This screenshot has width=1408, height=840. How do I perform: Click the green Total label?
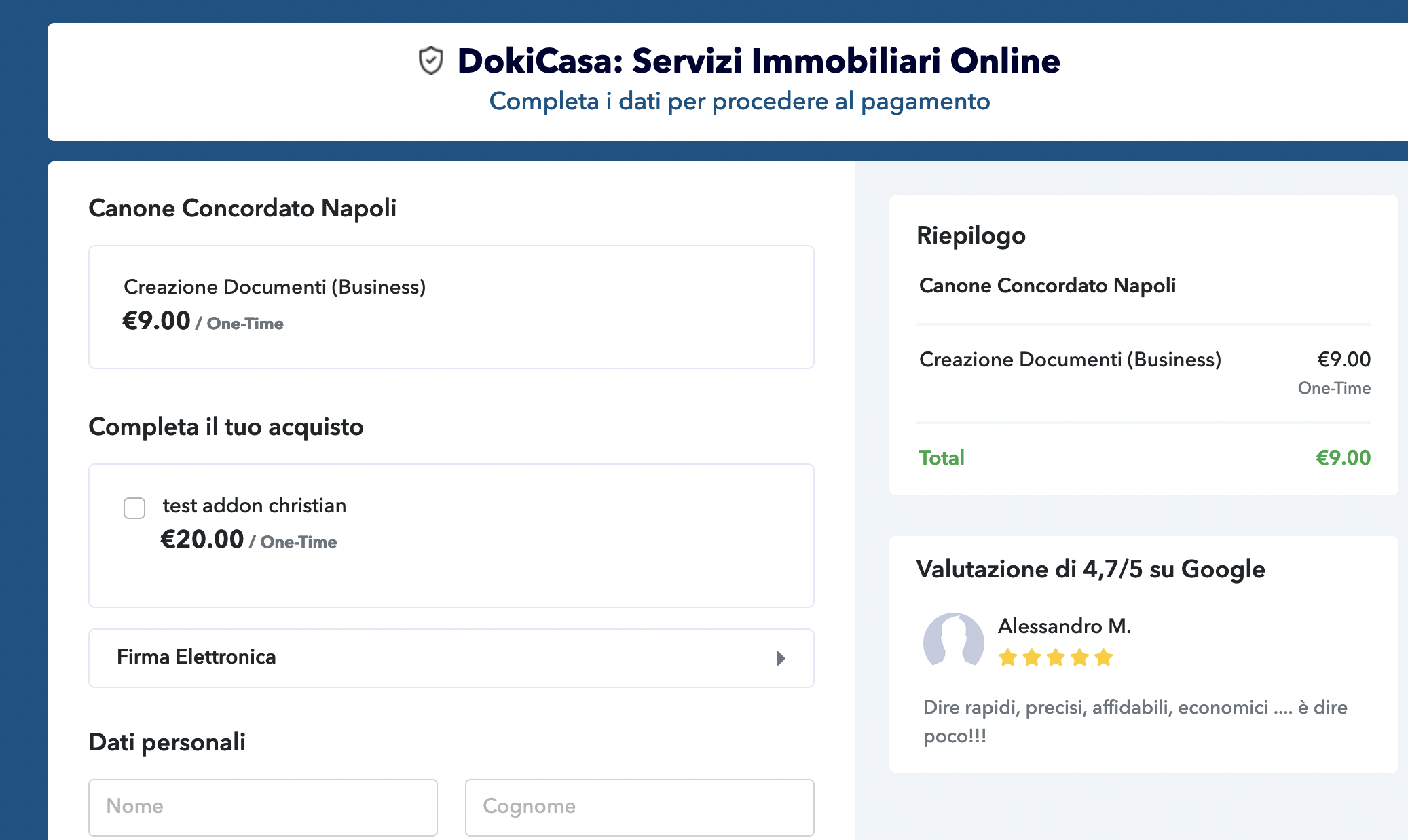tap(942, 458)
